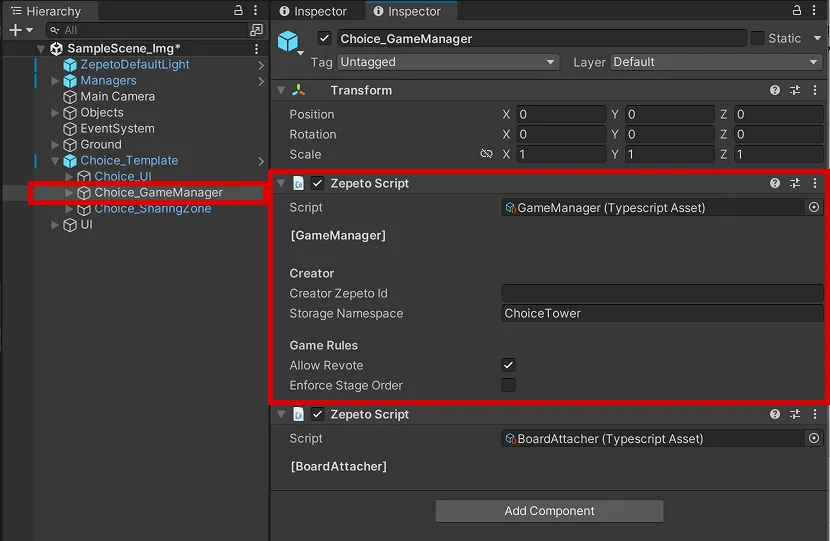
Task: Open Inspector panel three-dot options menu
Action: pos(814,10)
